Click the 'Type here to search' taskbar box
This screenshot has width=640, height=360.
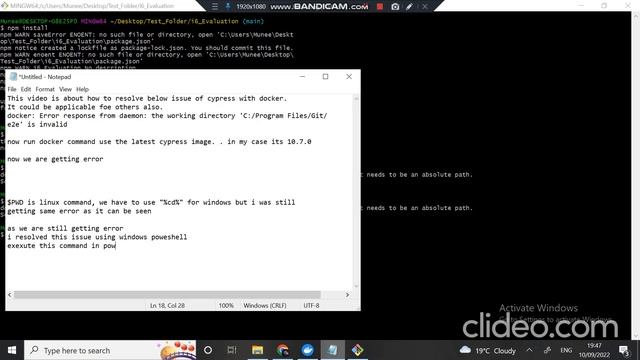[x=110, y=350]
